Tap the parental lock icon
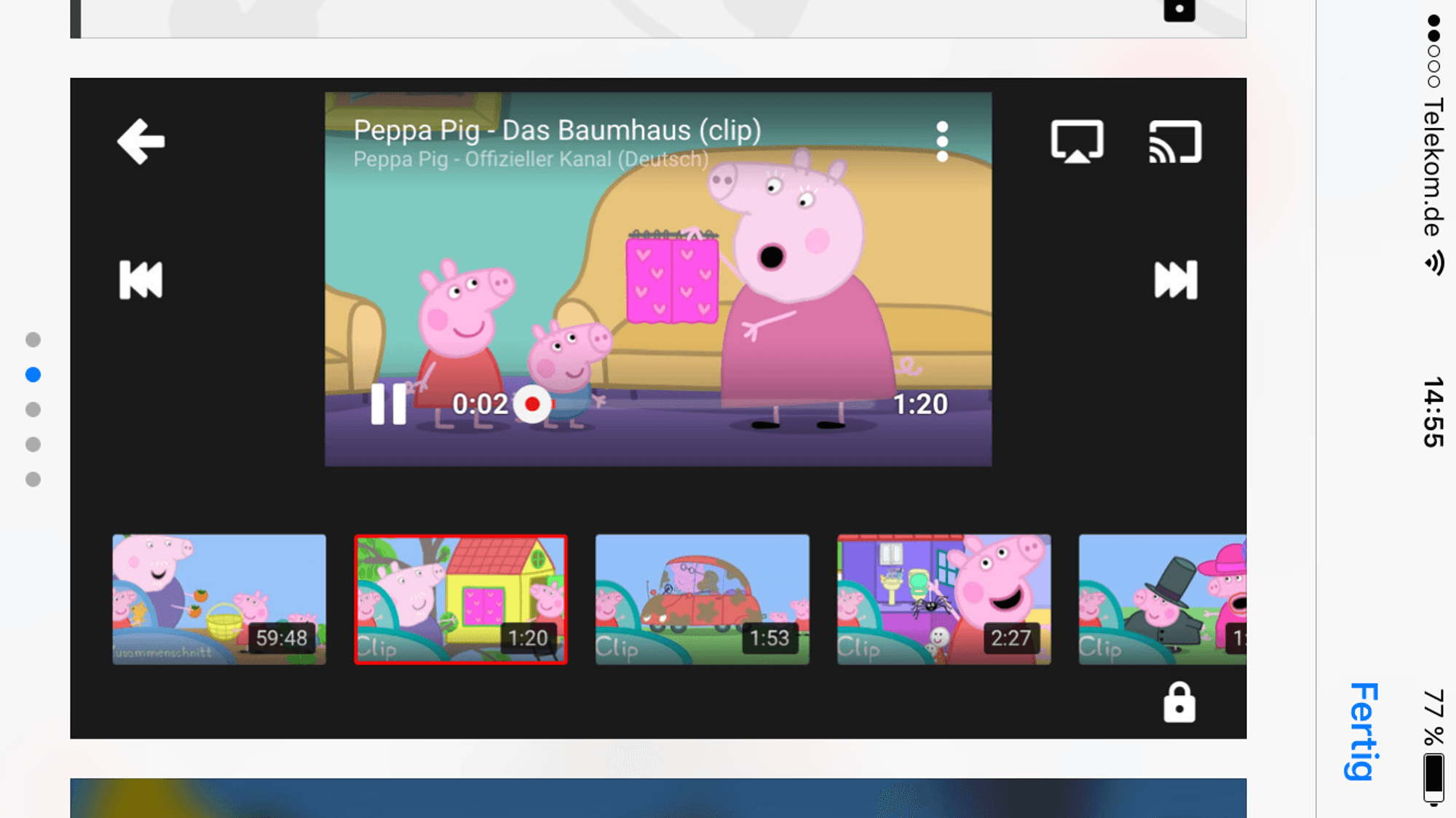This screenshot has width=1456, height=818. pos(1179,703)
